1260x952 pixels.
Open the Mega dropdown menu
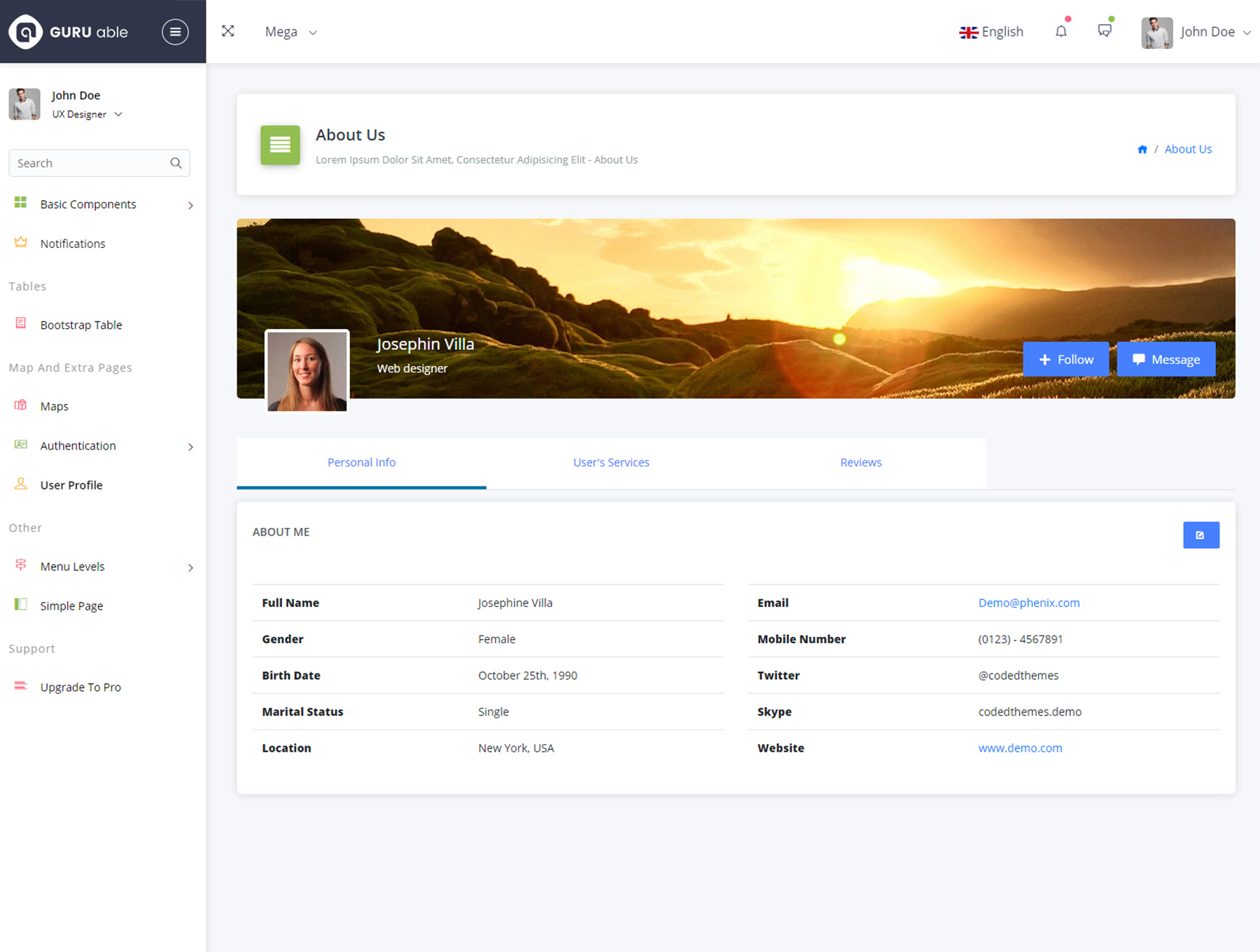pos(290,31)
